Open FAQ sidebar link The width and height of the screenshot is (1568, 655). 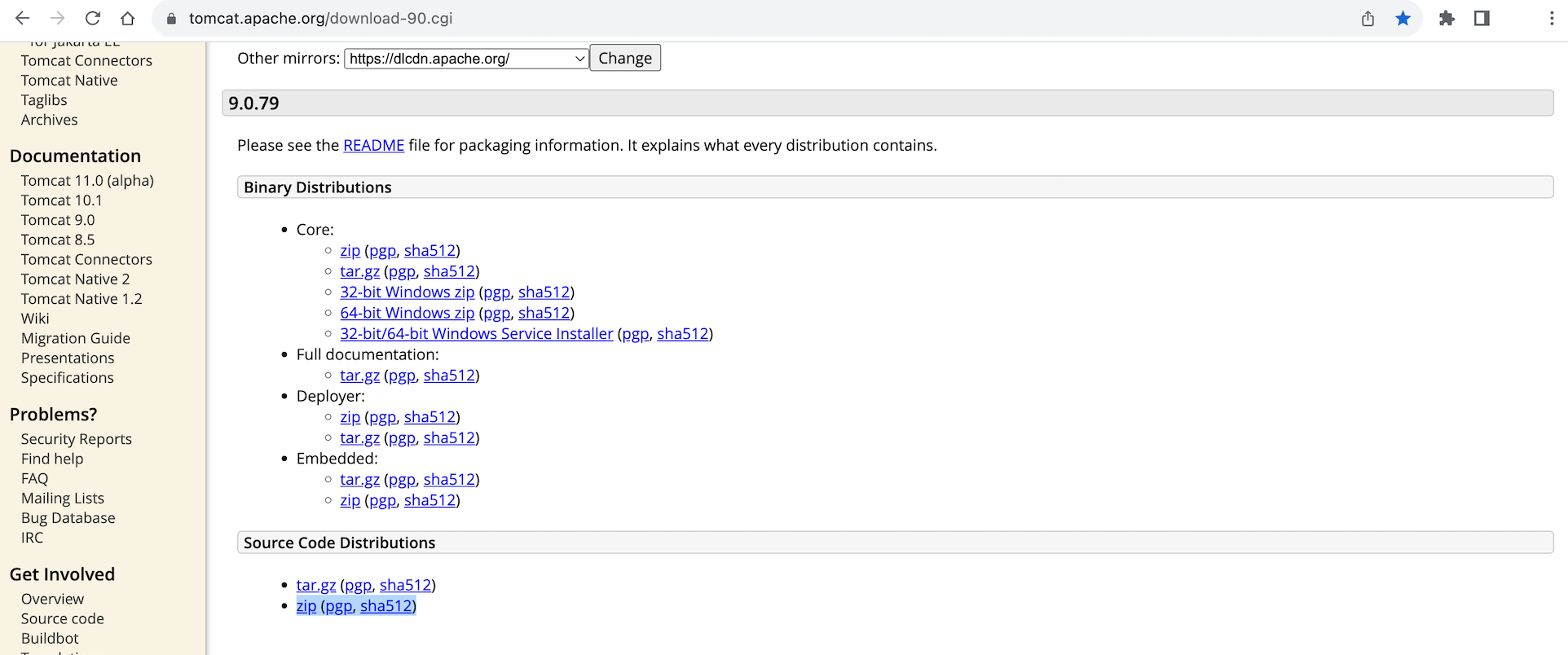[x=34, y=479]
